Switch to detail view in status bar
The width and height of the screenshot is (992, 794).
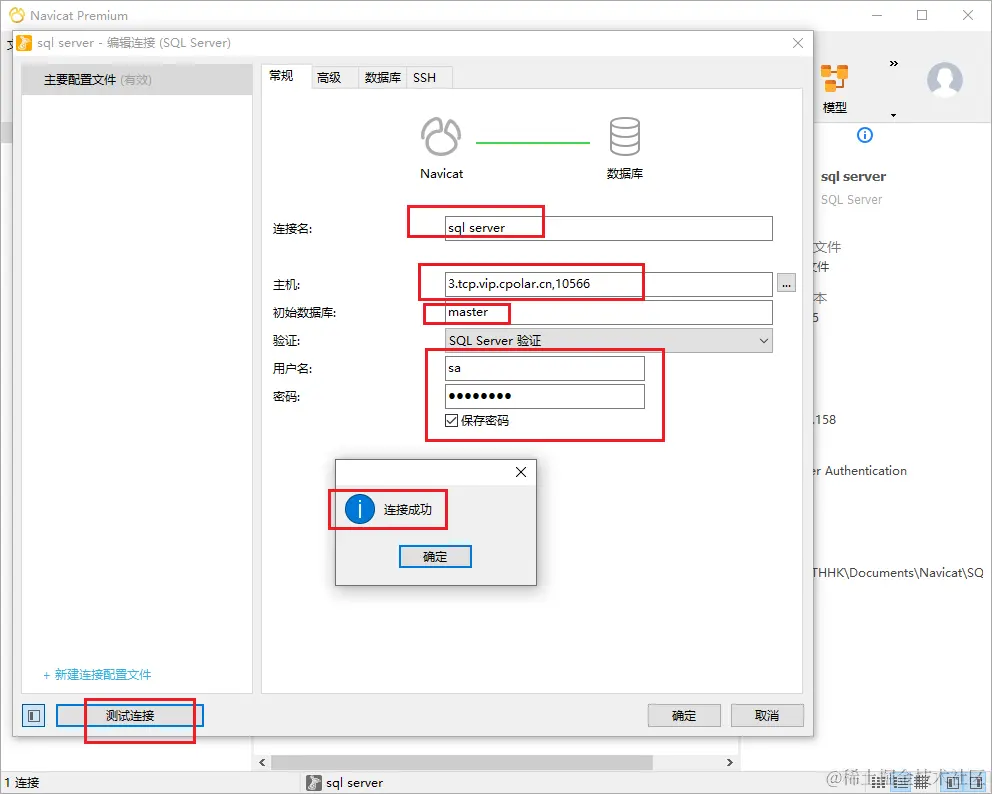pos(901,782)
